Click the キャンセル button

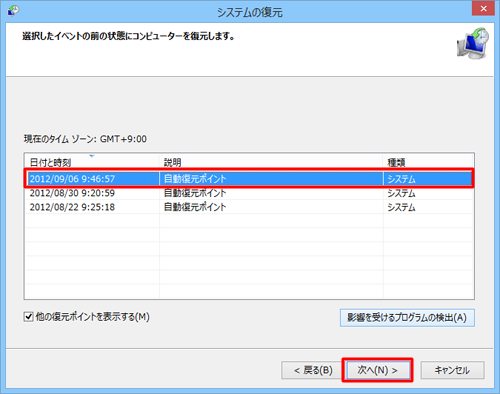[452, 370]
